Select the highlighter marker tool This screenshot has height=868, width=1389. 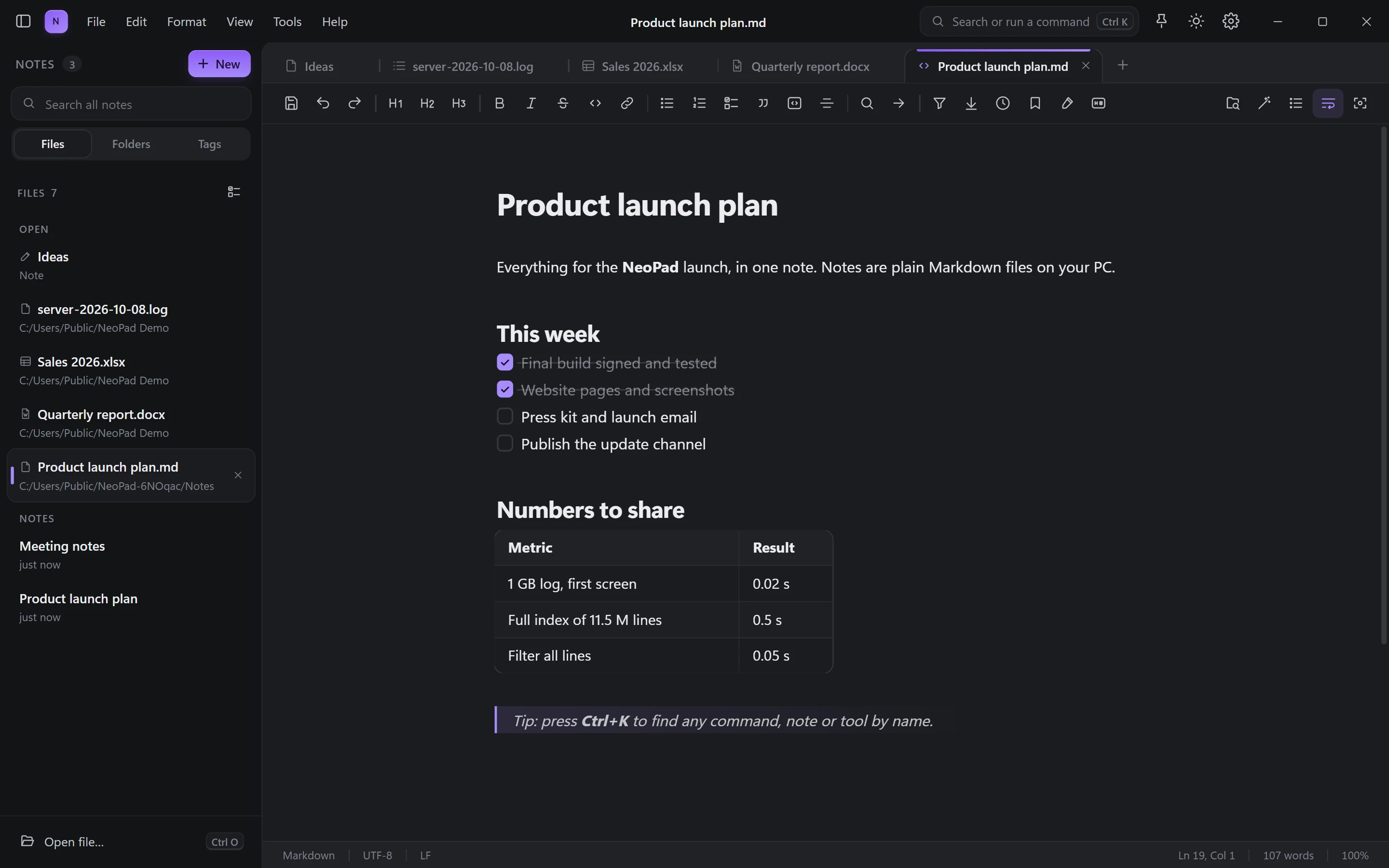pyautogui.click(x=1067, y=103)
